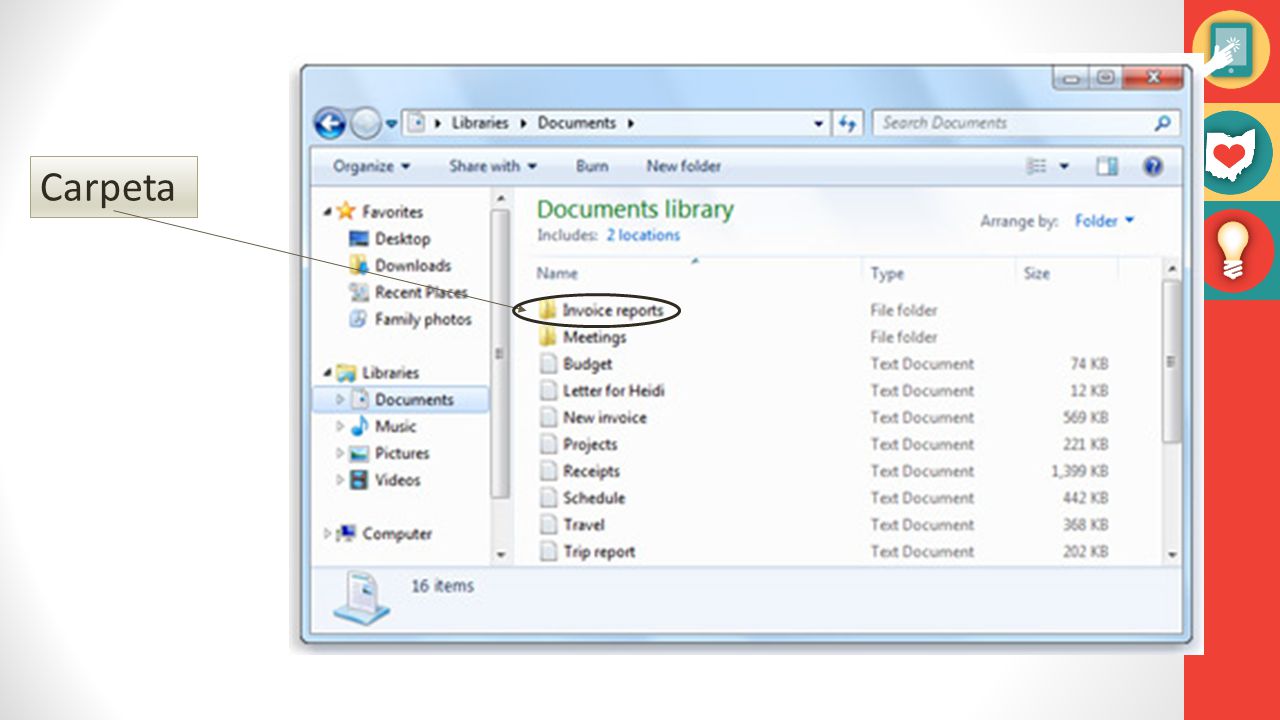Open the Organize menu
Viewport: 1280px width, 720px height.
coord(371,166)
